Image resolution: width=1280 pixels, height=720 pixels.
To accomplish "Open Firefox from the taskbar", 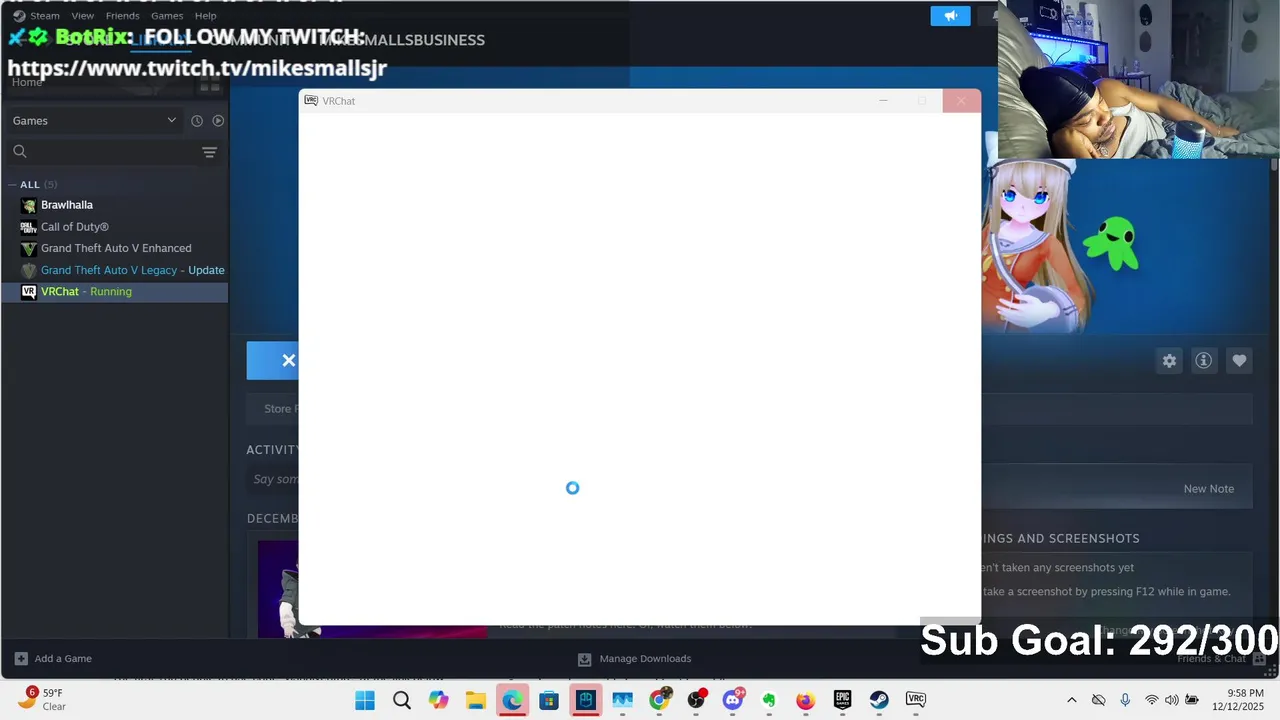I will click(806, 700).
